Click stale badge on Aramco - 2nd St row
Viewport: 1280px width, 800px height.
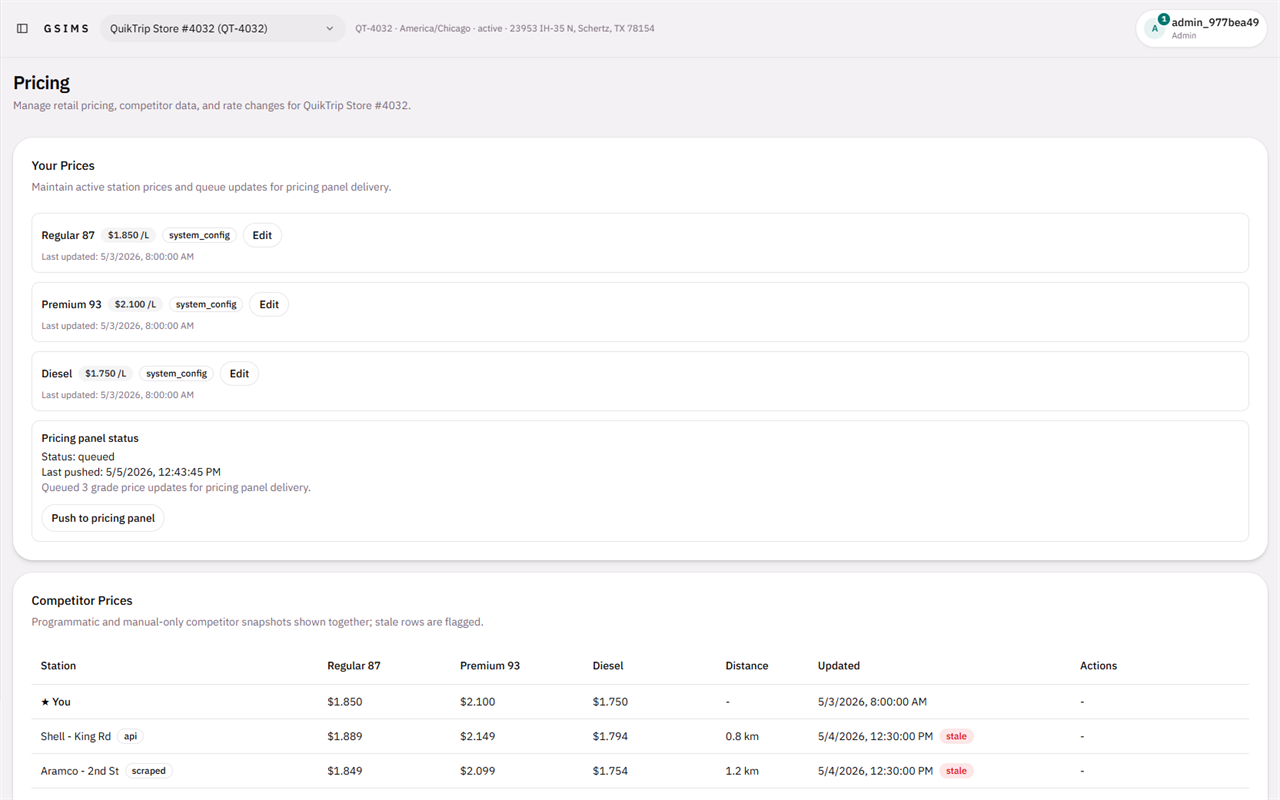pos(956,771)
